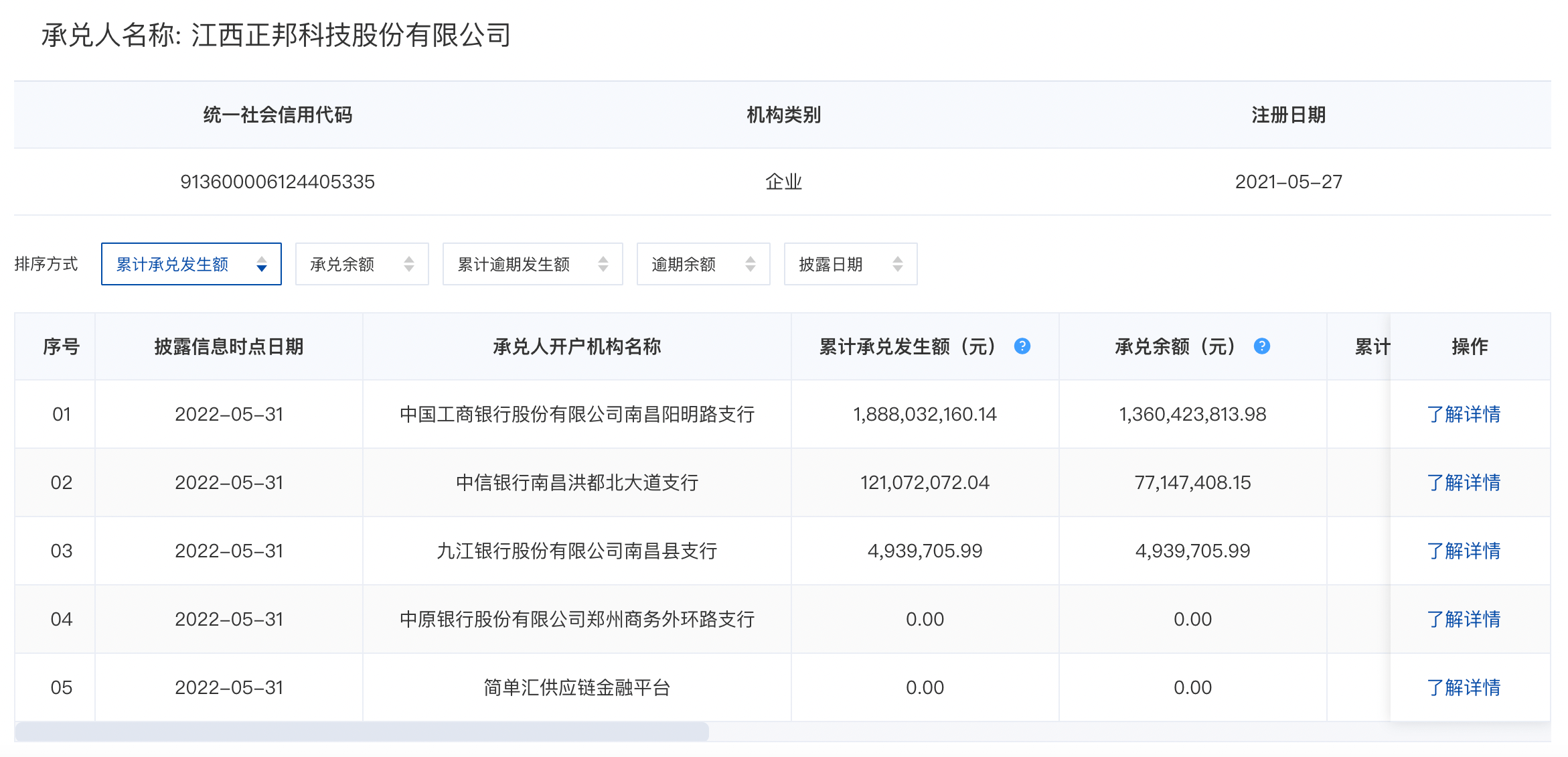Screen dimensions: 1568x757
Task: Open 了解详情 for row 04
Action: pyautogui.click(x=1464, y=619)
